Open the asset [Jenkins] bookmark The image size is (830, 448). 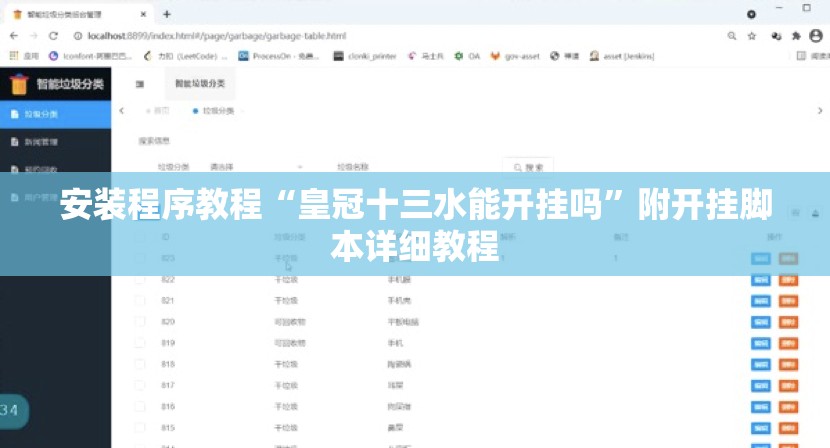(622, 56)
